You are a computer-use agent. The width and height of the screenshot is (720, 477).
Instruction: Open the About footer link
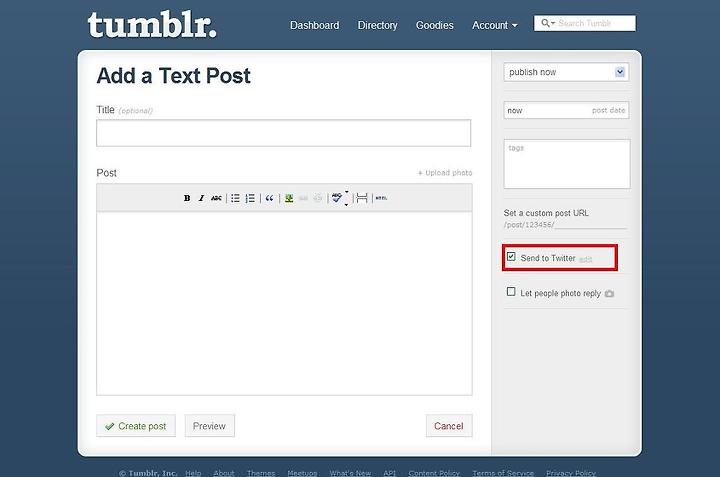coord(224,472)
